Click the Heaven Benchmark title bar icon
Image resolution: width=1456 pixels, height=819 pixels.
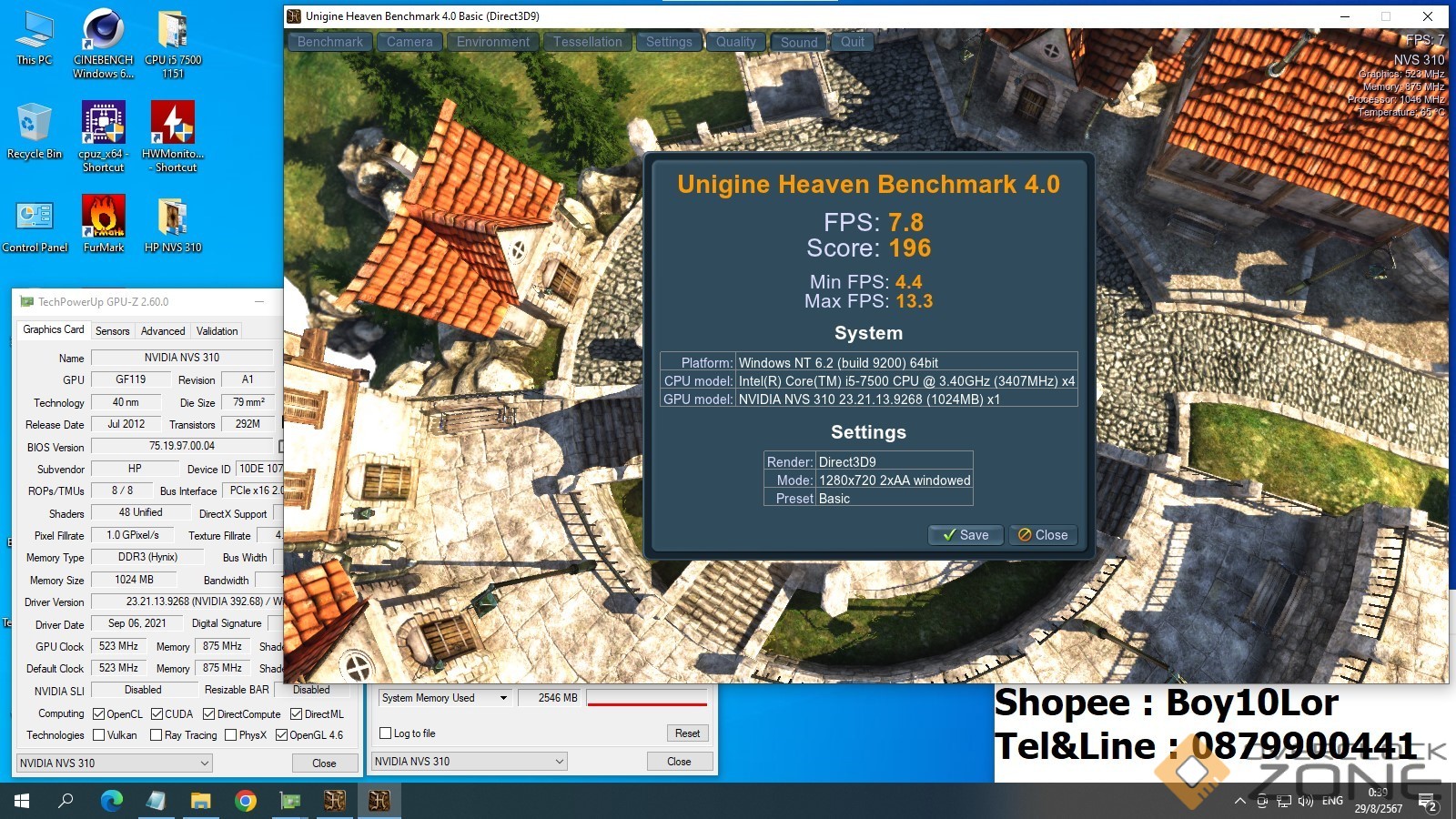[293, 15]
